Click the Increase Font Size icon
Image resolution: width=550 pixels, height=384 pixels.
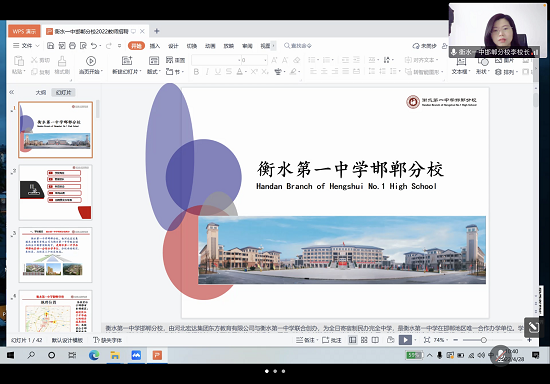click(274, 60)
